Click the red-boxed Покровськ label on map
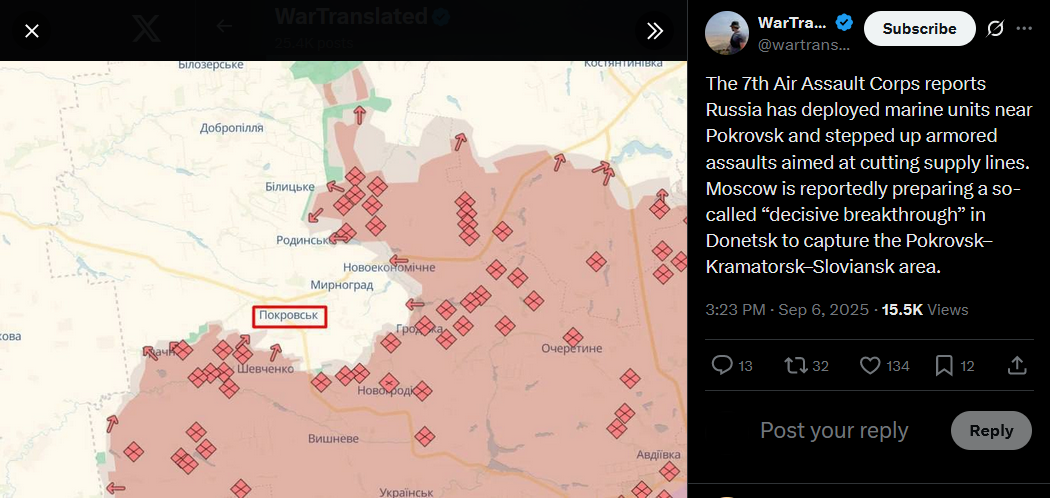1050x498 pixels. coord(290,316)
